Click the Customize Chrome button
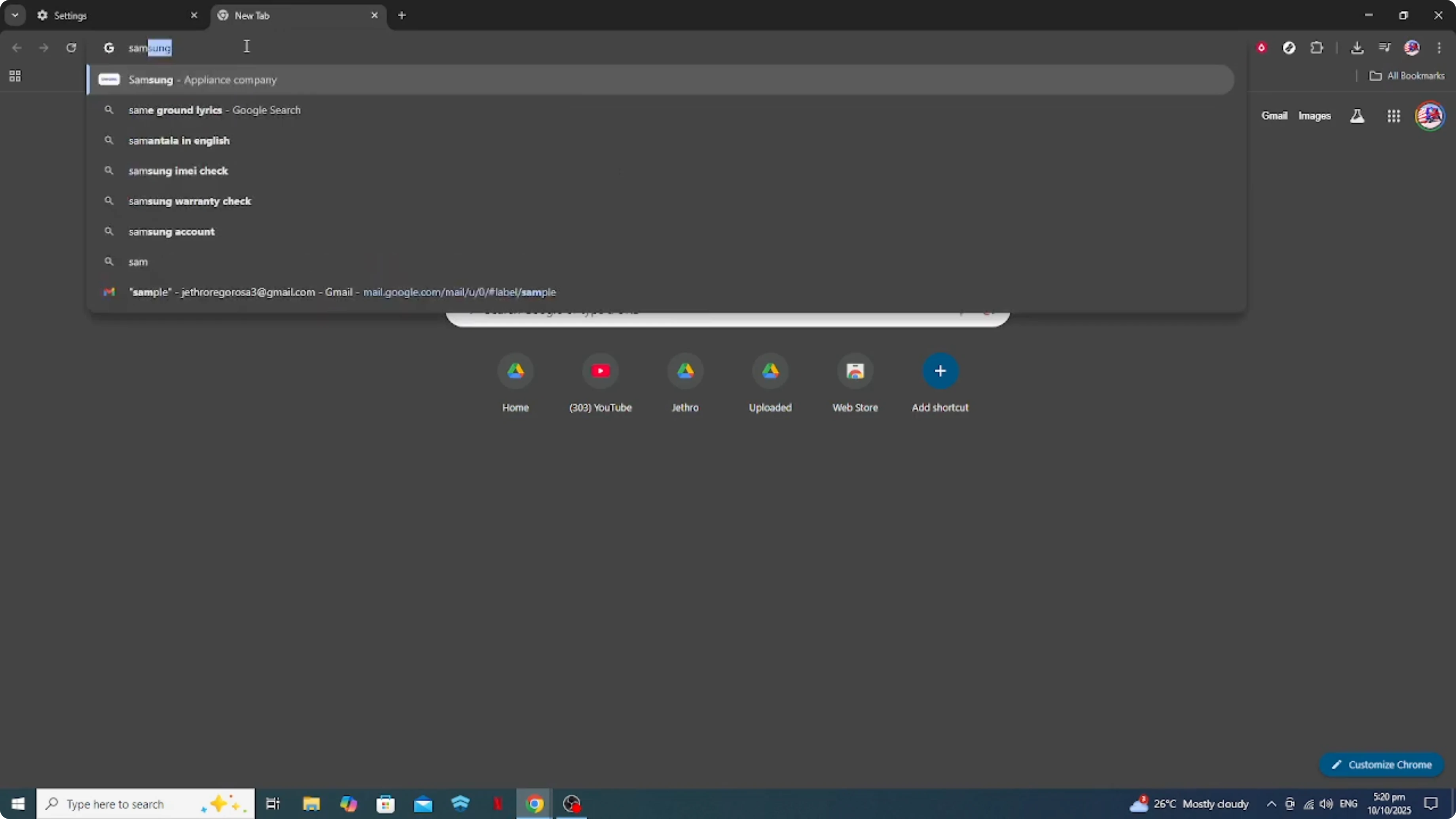The height and width of the screenshot is (819, 1456). 1381,765
